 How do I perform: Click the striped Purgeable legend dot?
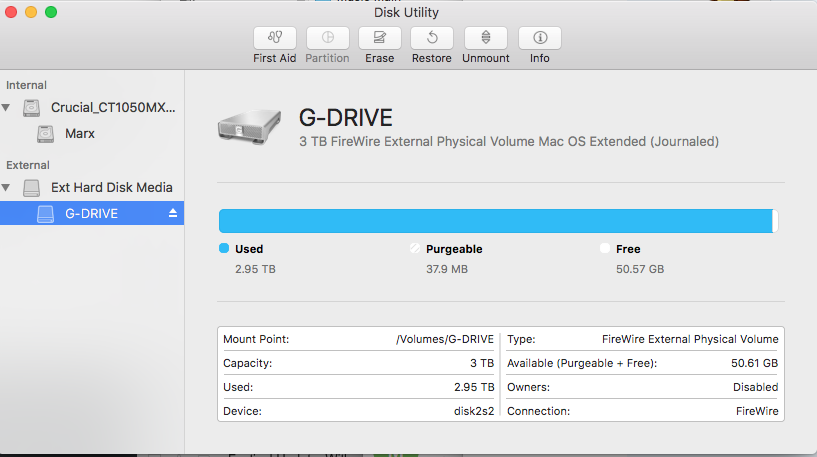tap(415, 248)
